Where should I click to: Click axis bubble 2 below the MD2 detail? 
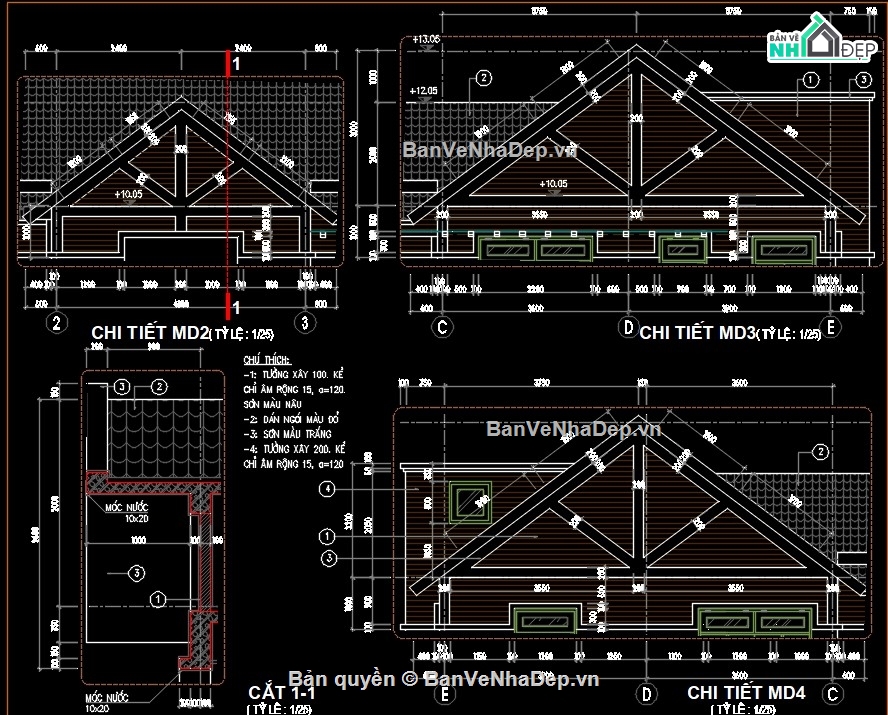click(57, 322)
